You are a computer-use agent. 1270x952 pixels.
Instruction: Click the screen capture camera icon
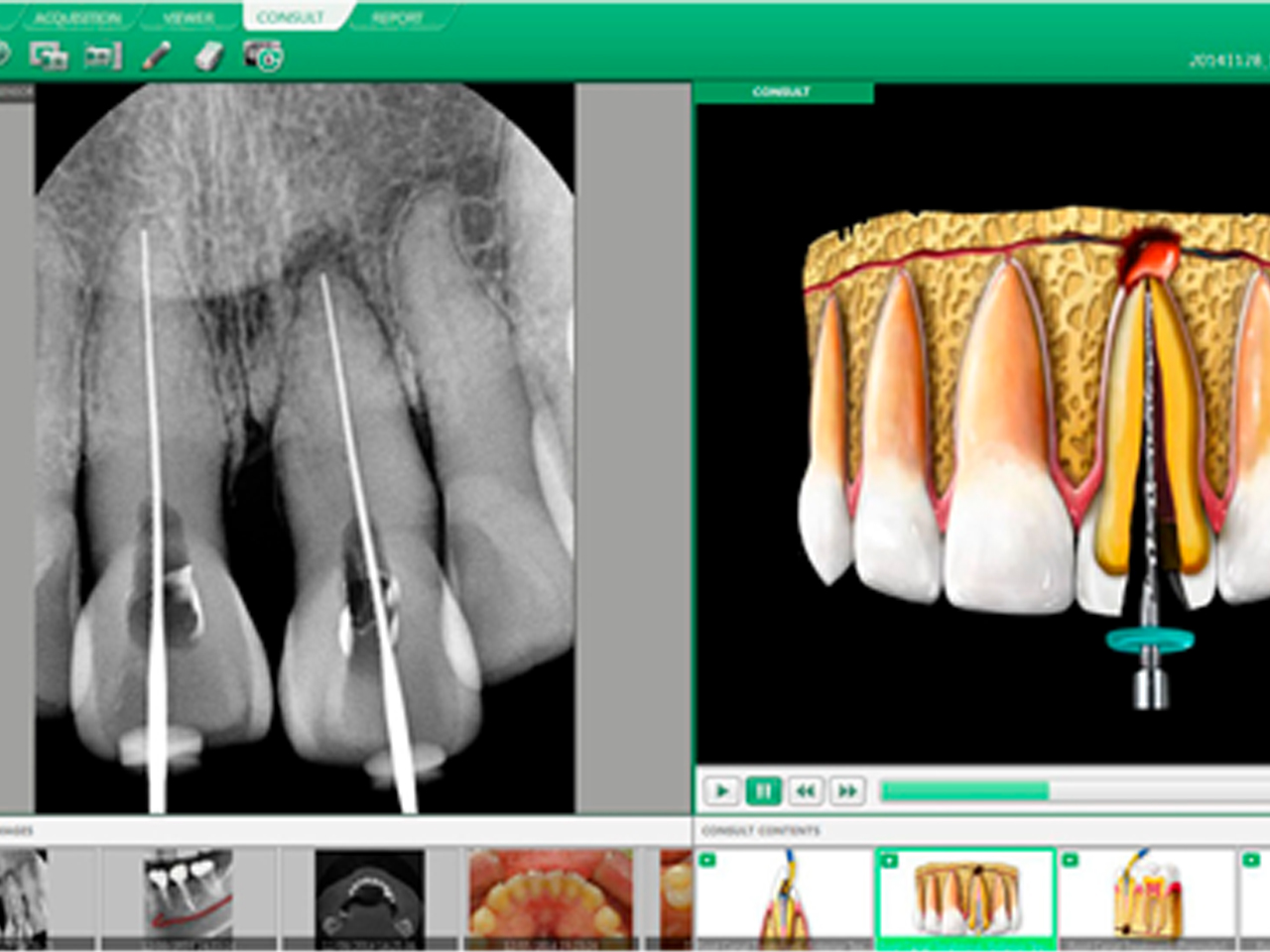point(263,56)
